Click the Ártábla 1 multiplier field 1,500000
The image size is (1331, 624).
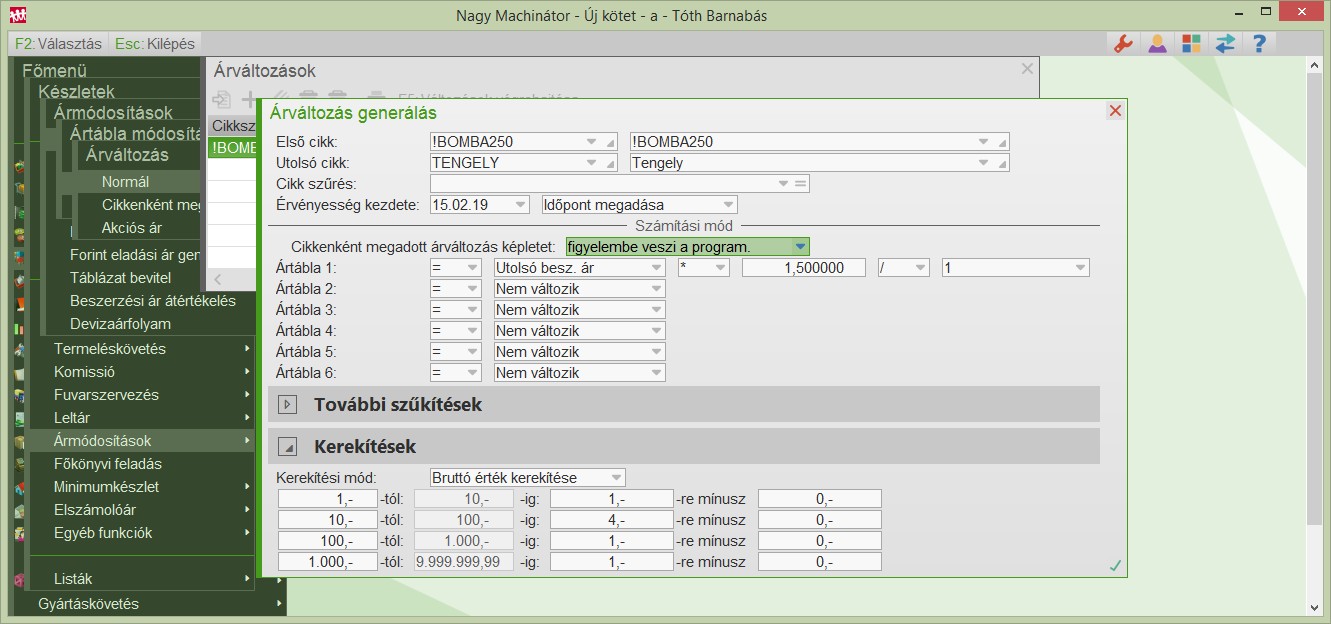pyautogui.click(x=804, y=268)
